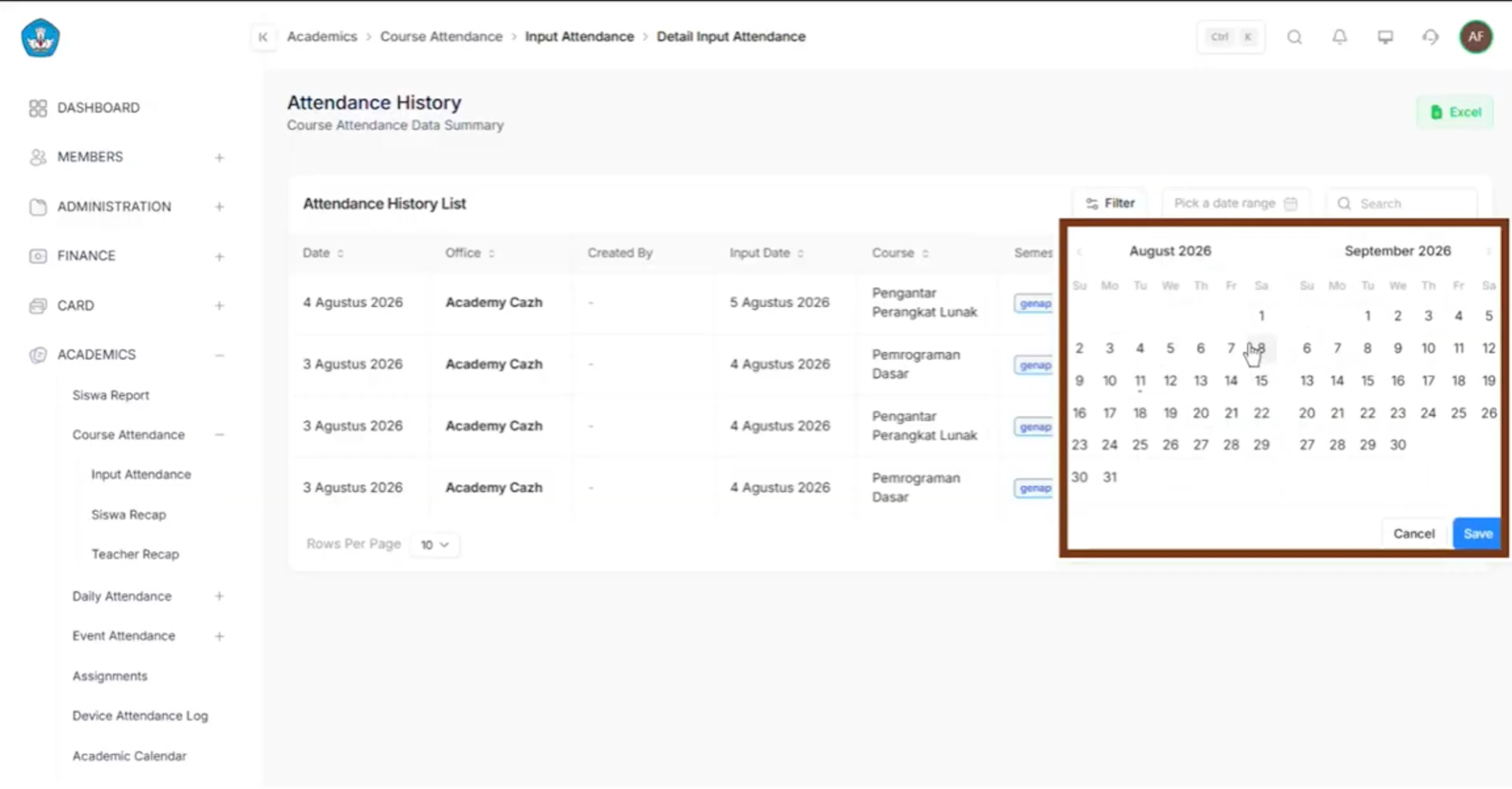Expand the Administration menu
The height and width of the screenshot is (789, 1512).
(x=219, y=207)
